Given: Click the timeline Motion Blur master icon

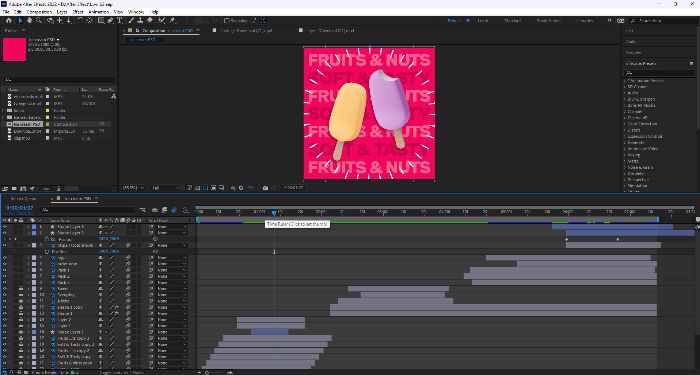Looking at the screenshot, I should pos(174,210).
